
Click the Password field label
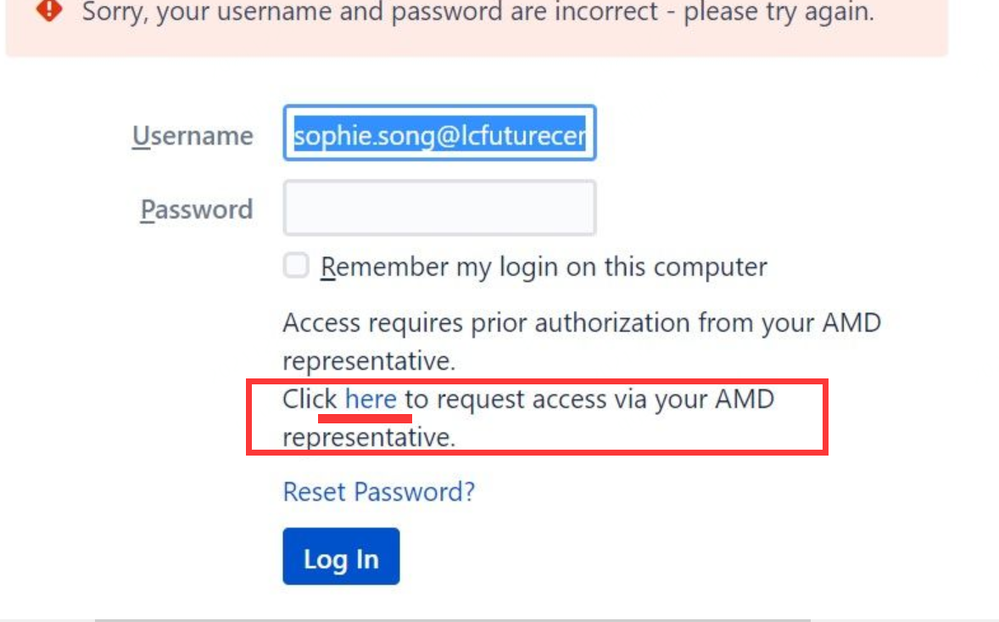point(196,210)
